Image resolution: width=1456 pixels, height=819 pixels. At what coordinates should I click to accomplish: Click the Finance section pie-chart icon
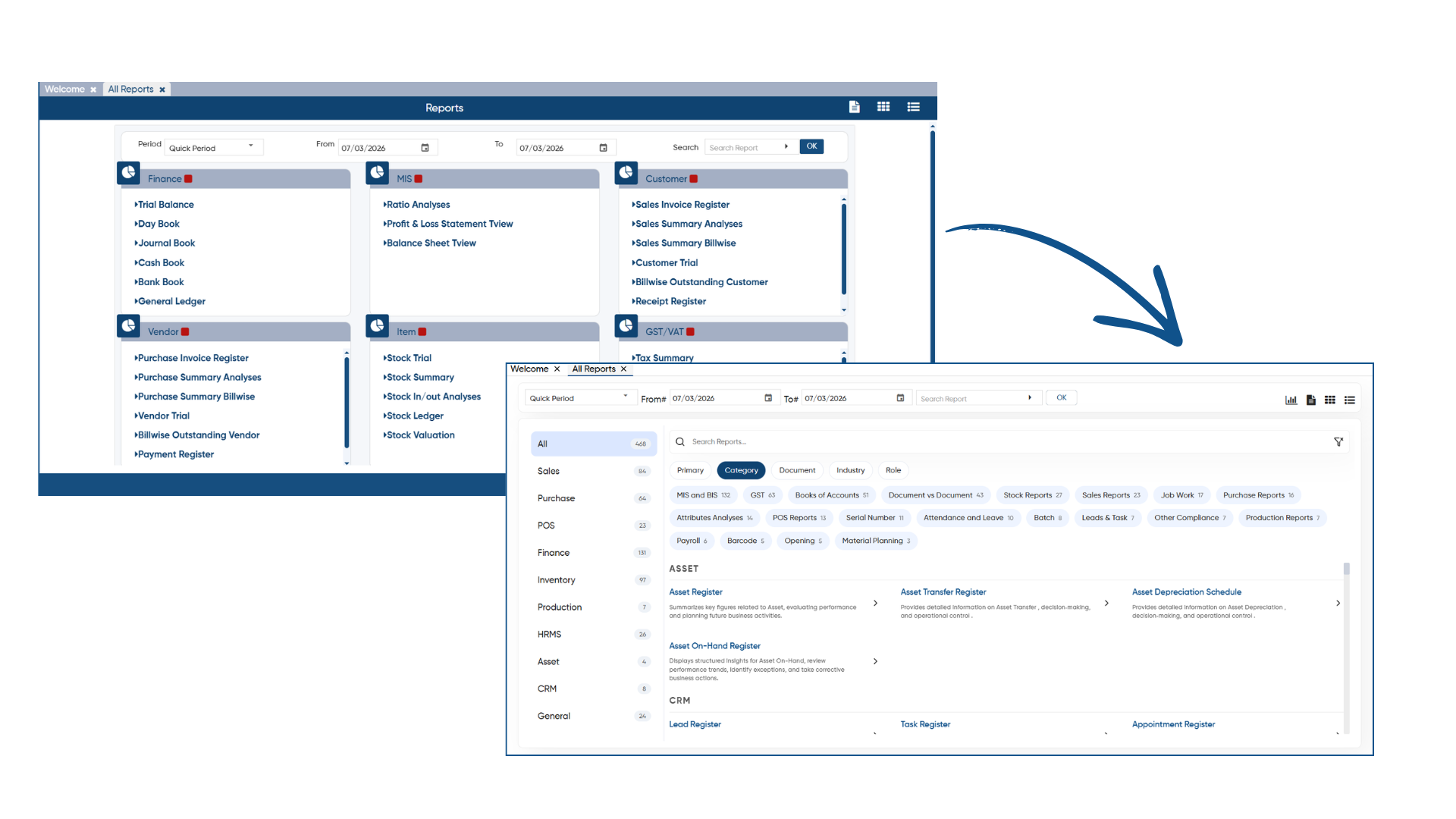pyautogui.click(x=129, y=173)
